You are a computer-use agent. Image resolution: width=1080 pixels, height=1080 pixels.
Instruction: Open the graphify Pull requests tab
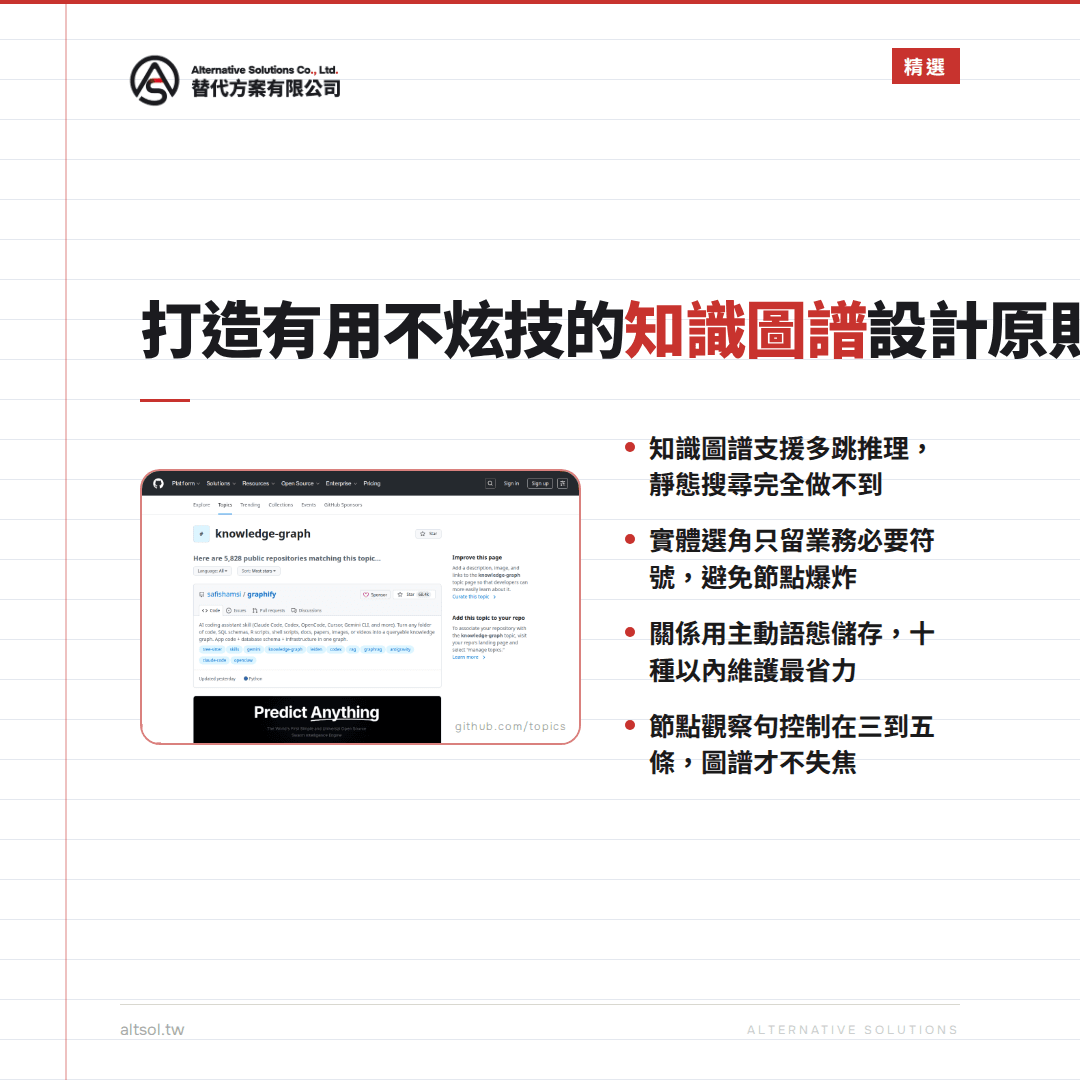point(269,610)
